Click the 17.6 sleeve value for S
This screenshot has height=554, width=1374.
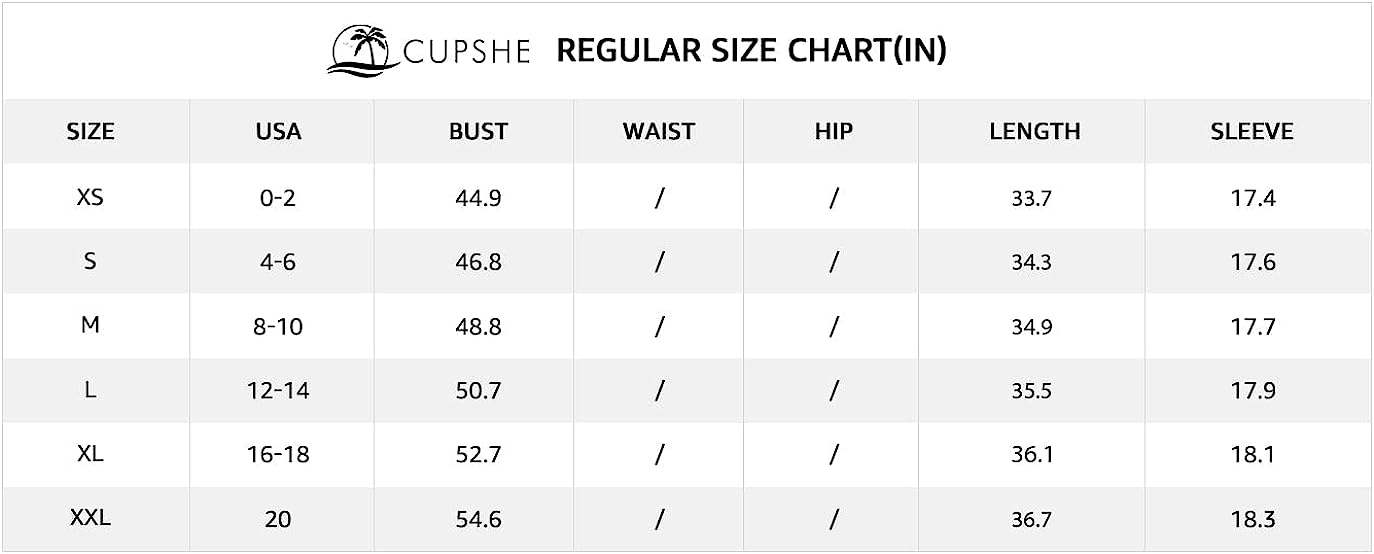1253,262
